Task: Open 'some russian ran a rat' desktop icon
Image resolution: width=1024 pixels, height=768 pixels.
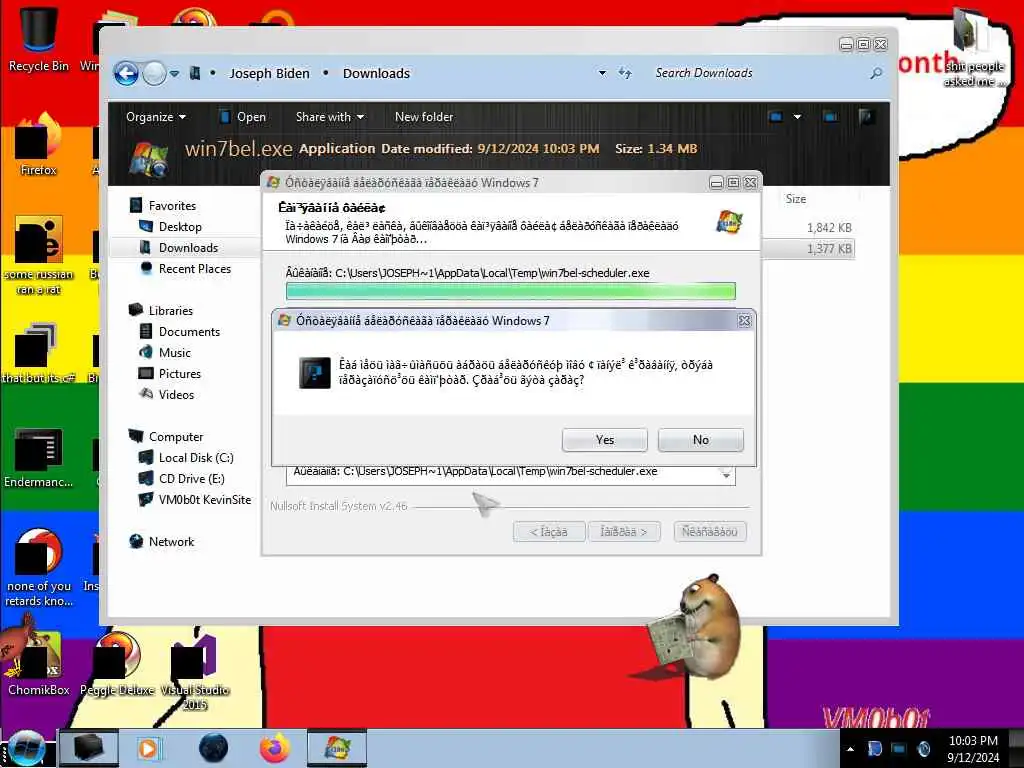Action: click(x=39, y=255)
